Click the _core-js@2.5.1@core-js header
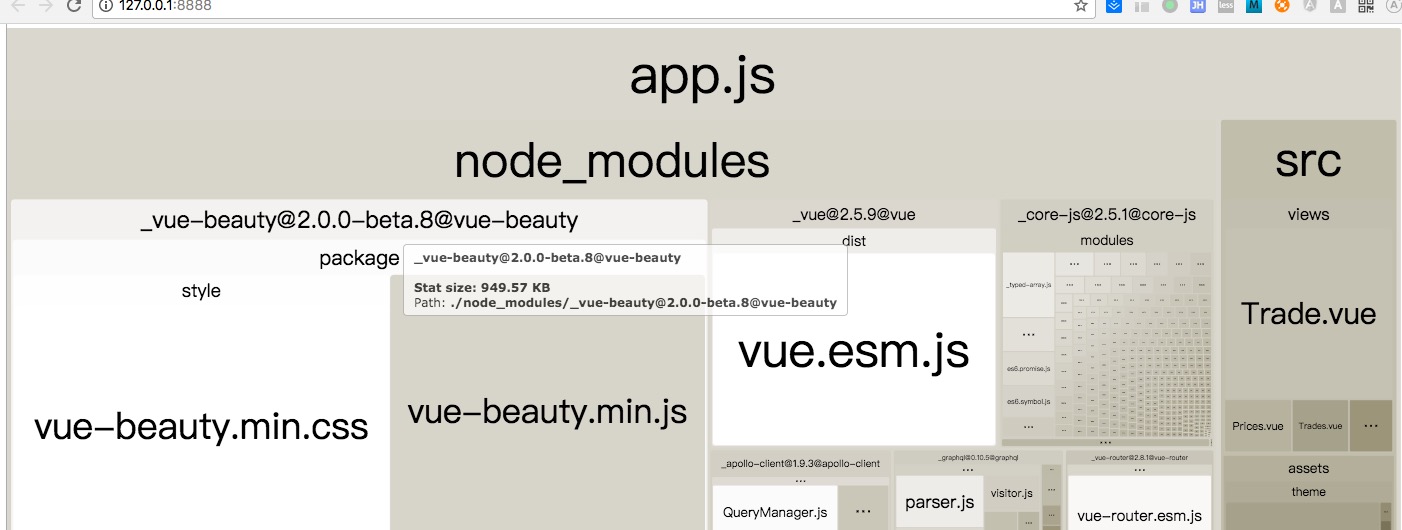Screen dimensions: 1402x530 pyautogui.click(x=1107, y=214)
